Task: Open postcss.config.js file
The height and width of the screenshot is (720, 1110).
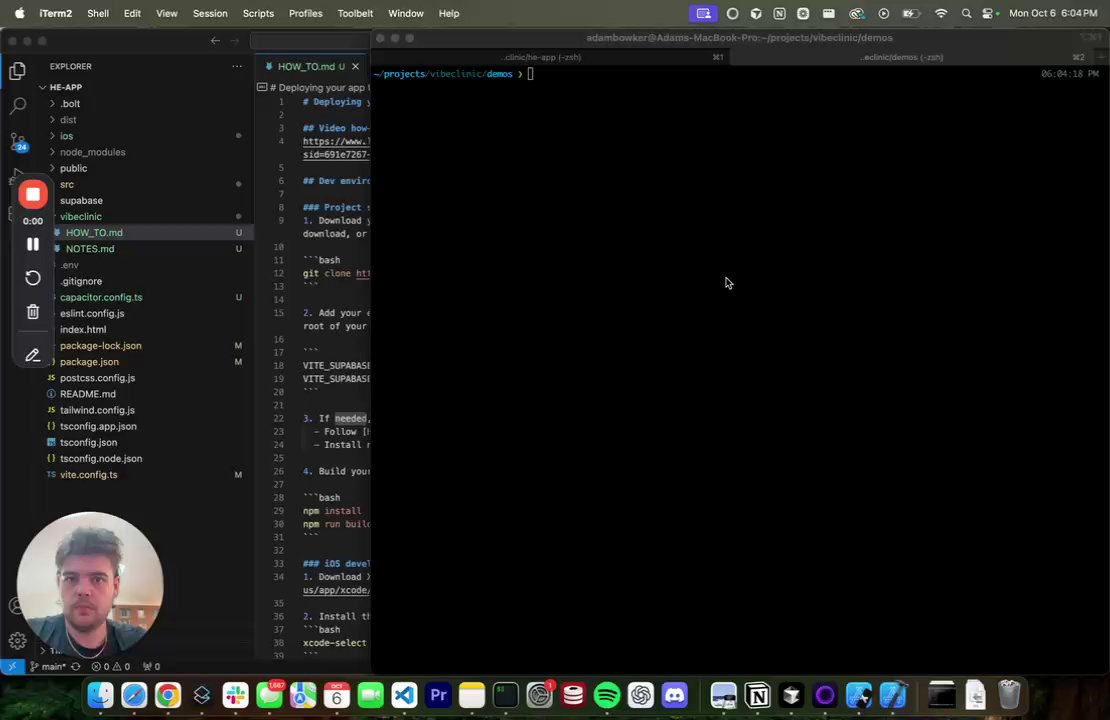Action: pyautogui.click(x=97, y=378)
